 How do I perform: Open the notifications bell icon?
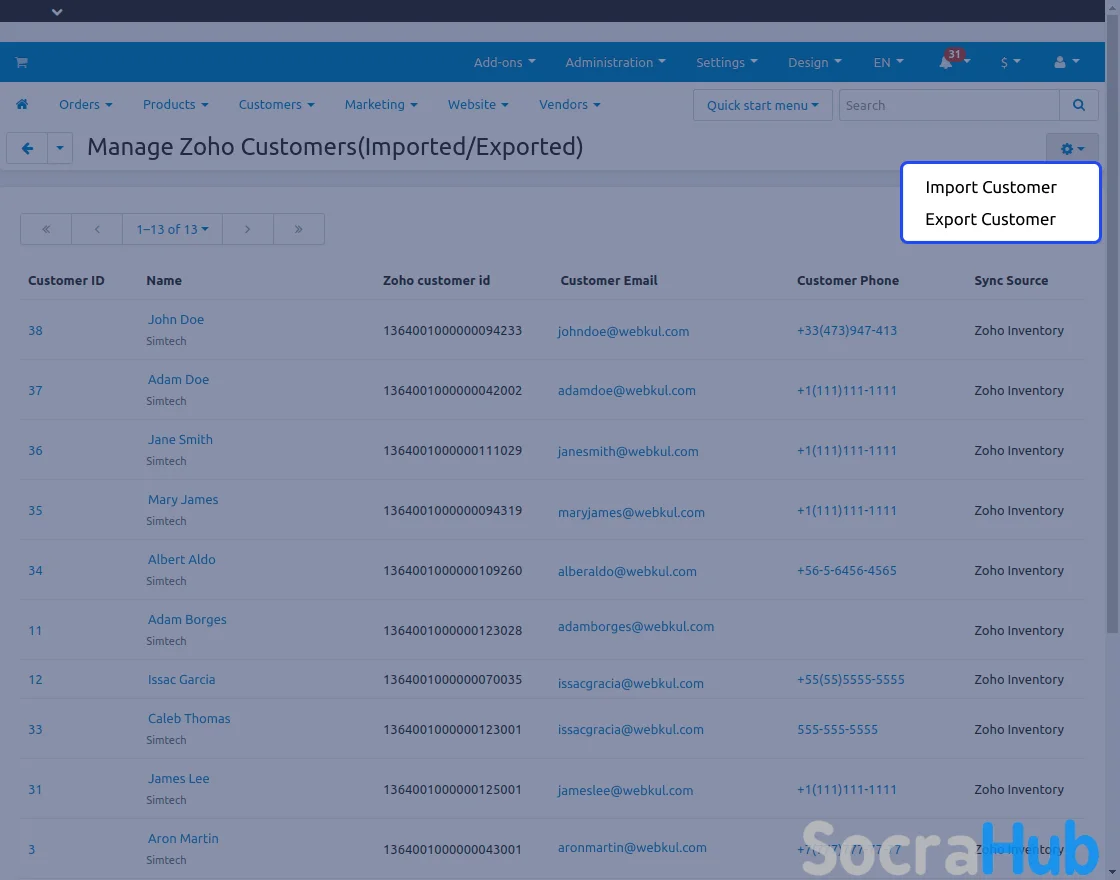[946, 62]
